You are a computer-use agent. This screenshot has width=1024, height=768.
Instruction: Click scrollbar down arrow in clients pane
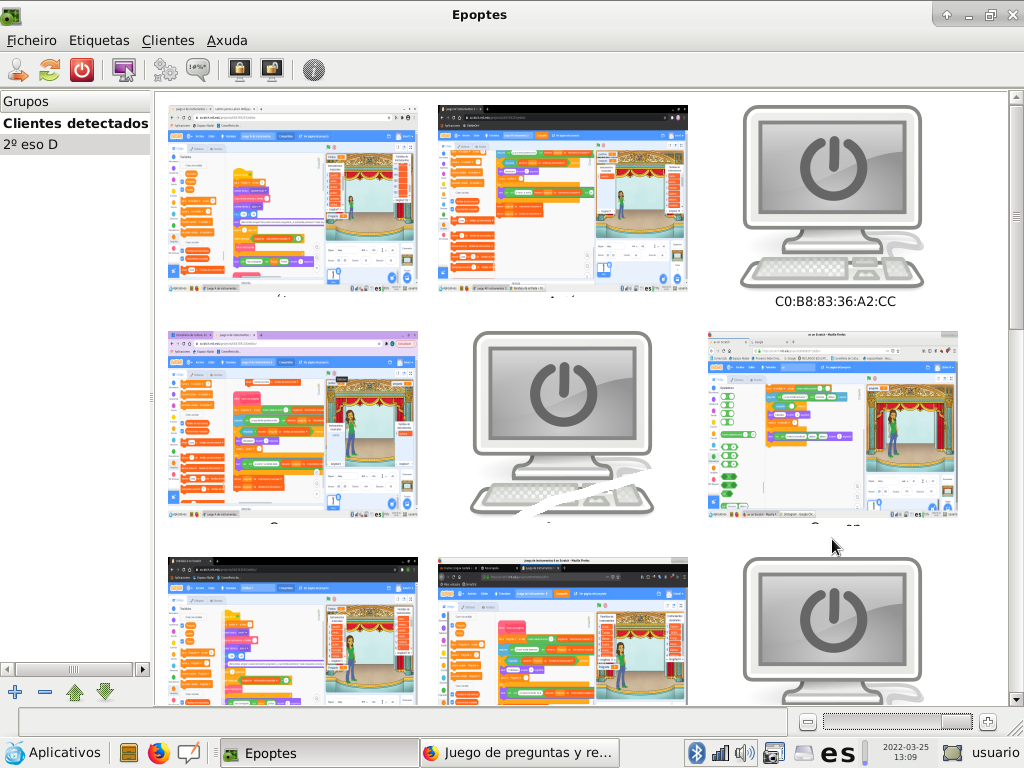(x=1016, y=699)
